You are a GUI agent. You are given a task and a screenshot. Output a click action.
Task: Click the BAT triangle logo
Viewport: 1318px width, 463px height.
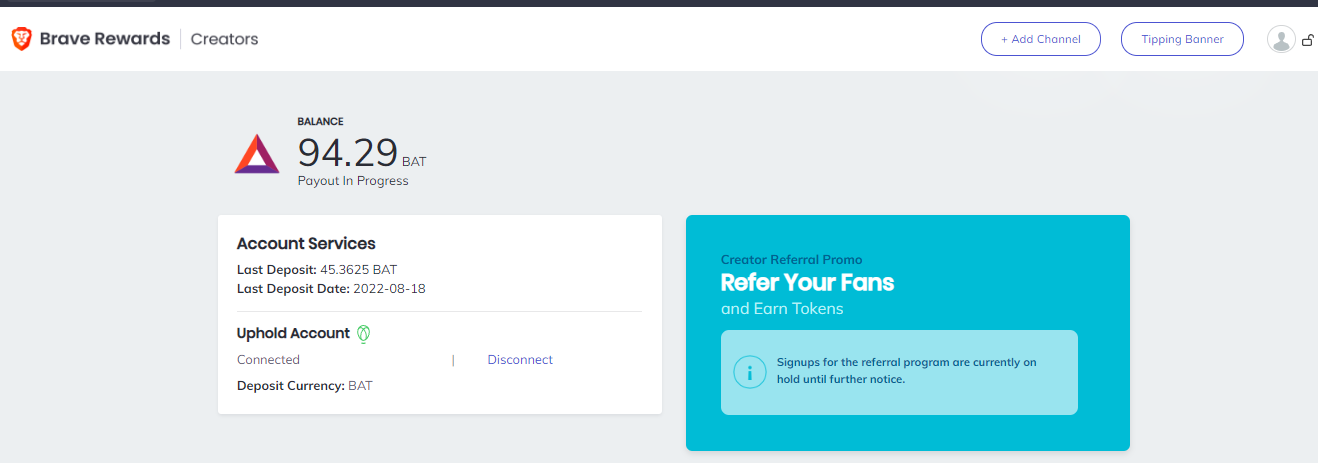[x=257, y=154]
